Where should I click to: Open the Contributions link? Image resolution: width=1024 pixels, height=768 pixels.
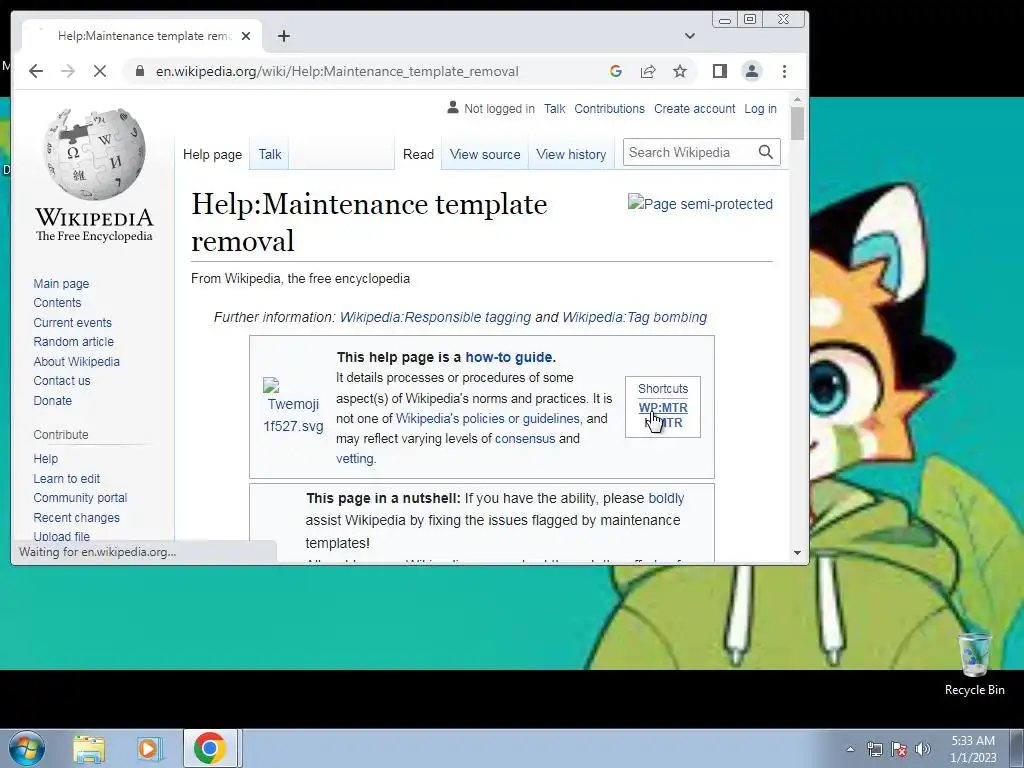coord(609,108)
